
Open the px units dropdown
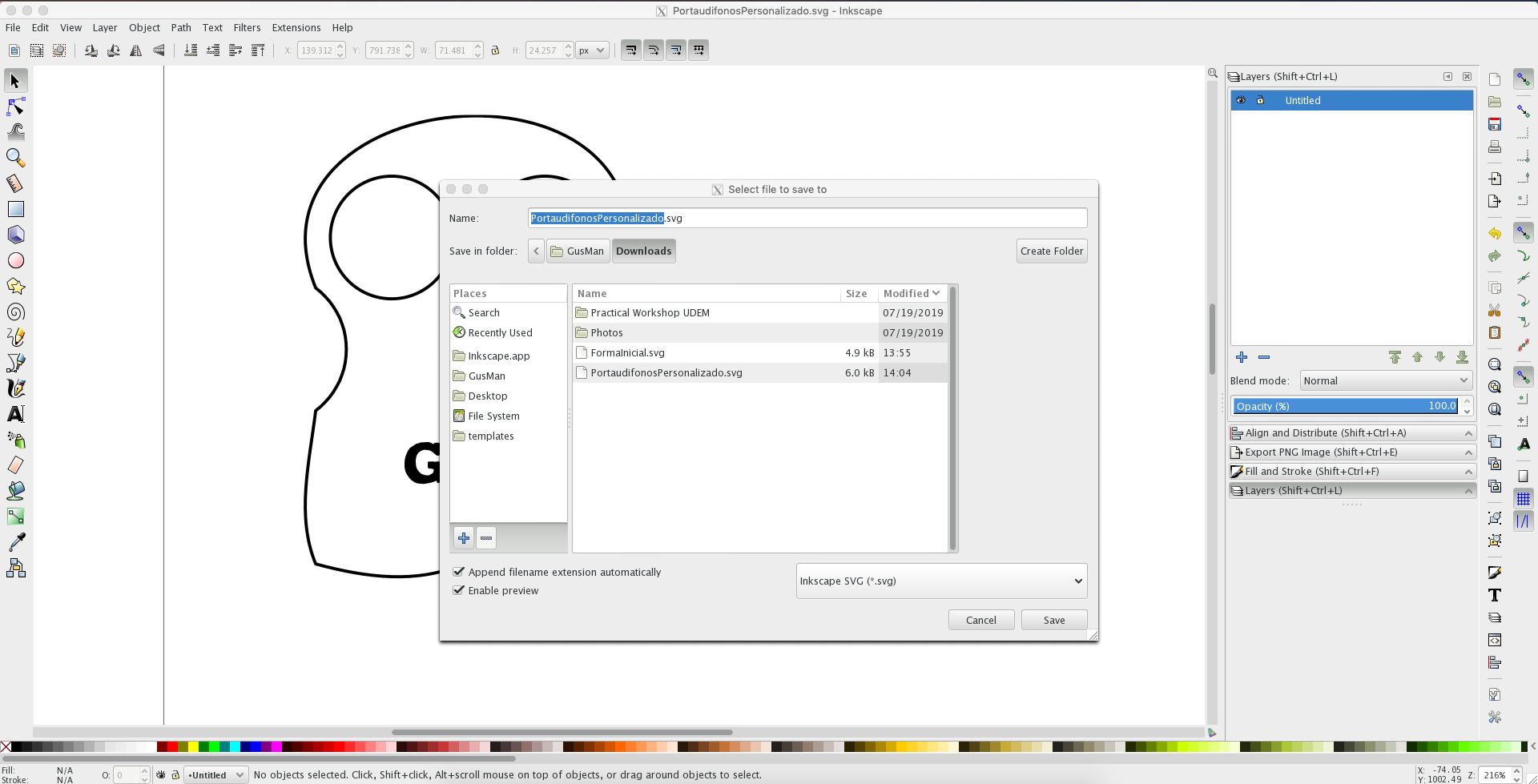592,50
